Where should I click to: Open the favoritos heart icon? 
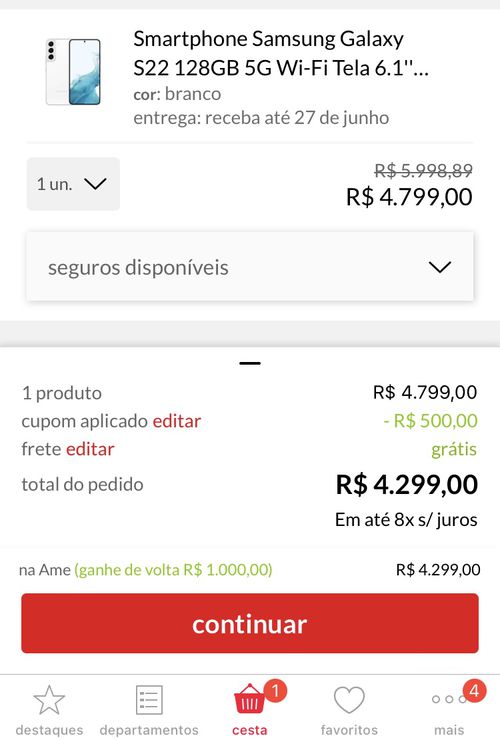coord(349,700)
